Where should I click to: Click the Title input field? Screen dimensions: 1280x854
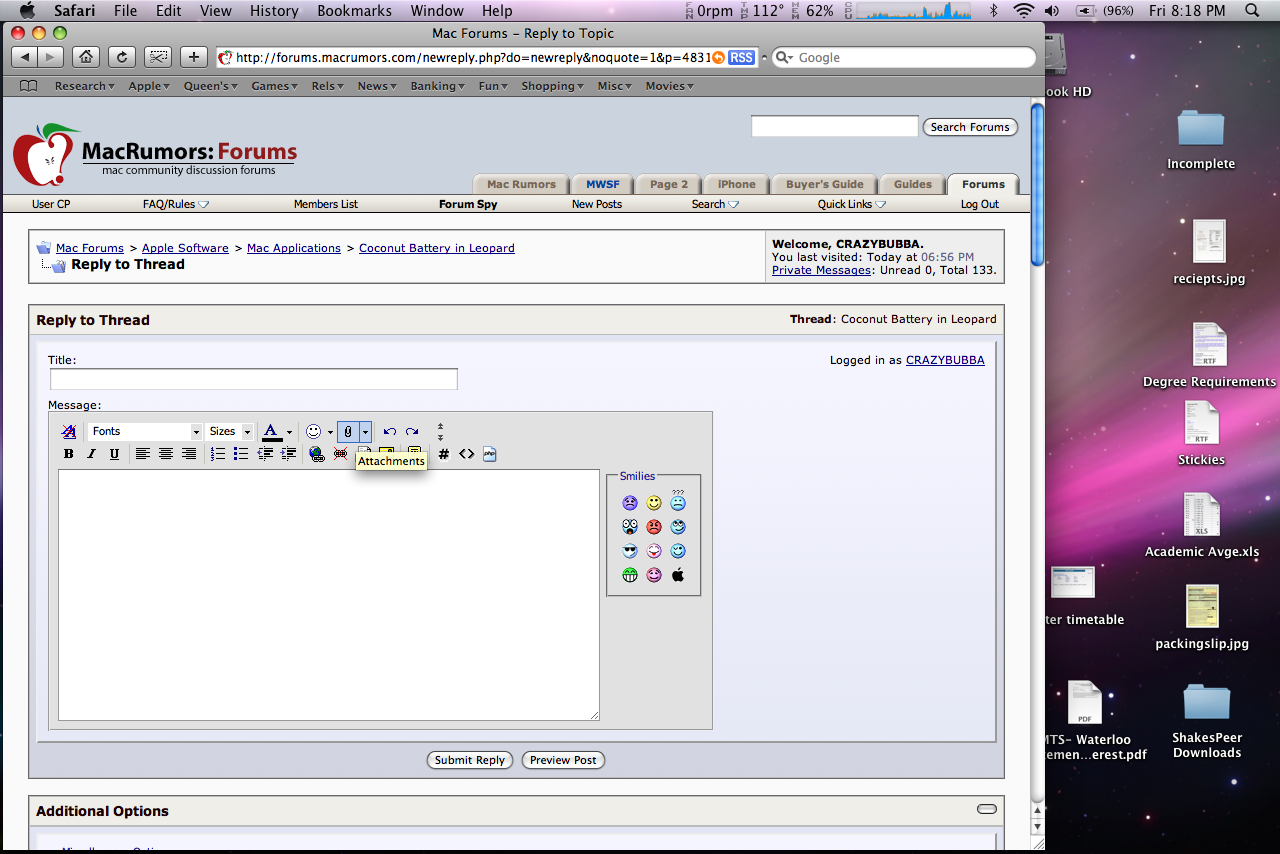[254, 379]
